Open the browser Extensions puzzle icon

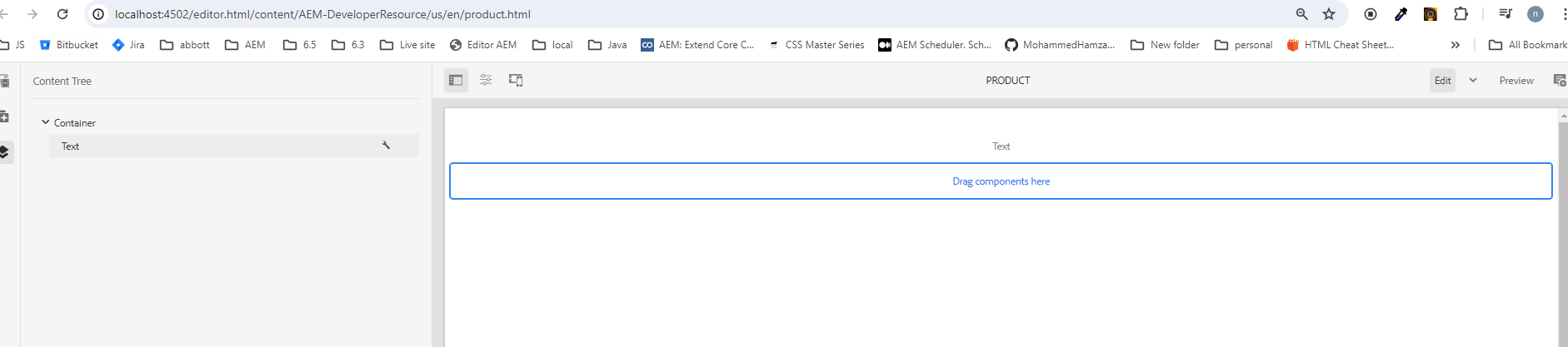1461,14
